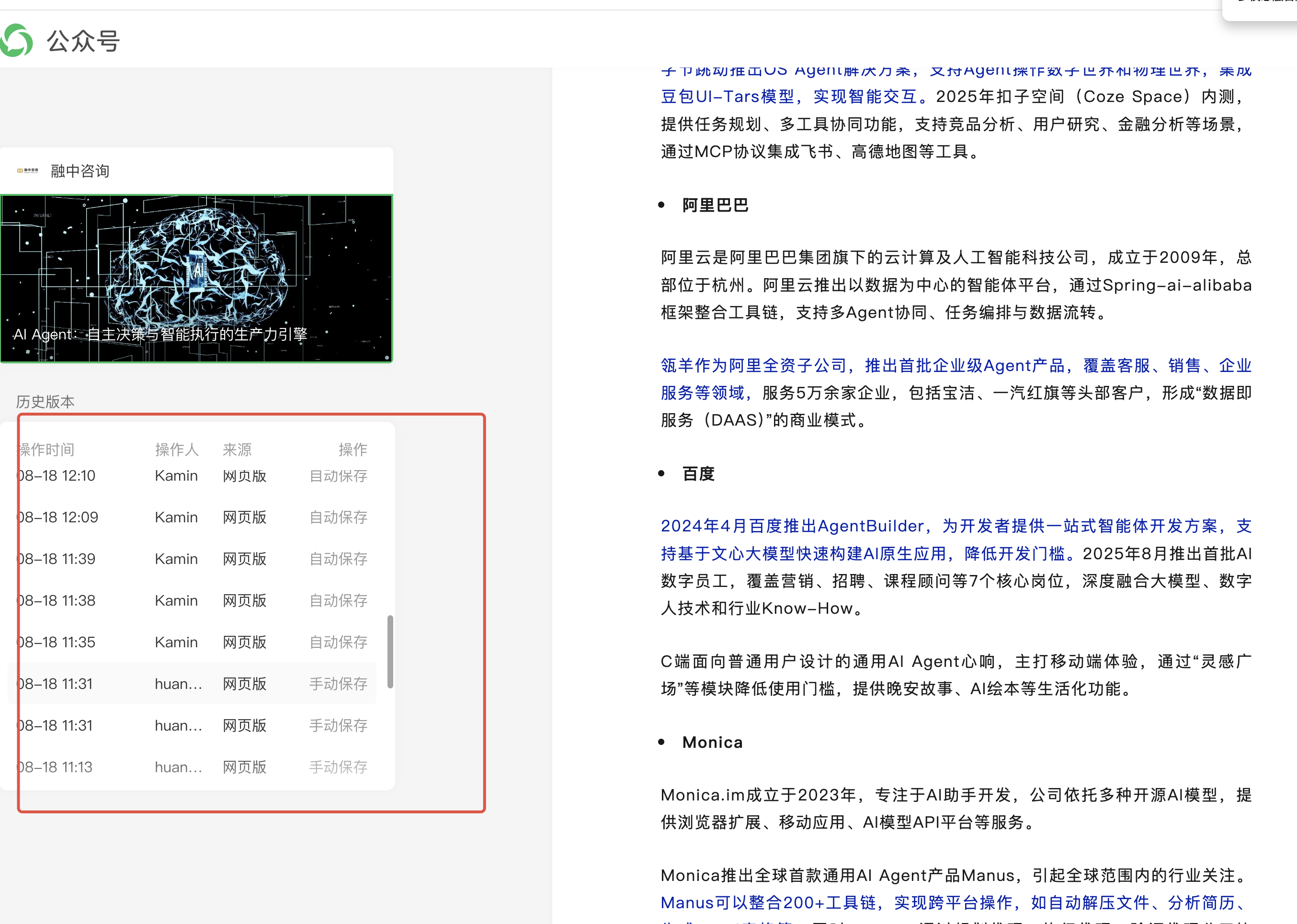Image resolution: width=1297 pixels, height=924 pixels.
Task: Click the 融中咨询 account name
Action: click(x=80, y=171)
